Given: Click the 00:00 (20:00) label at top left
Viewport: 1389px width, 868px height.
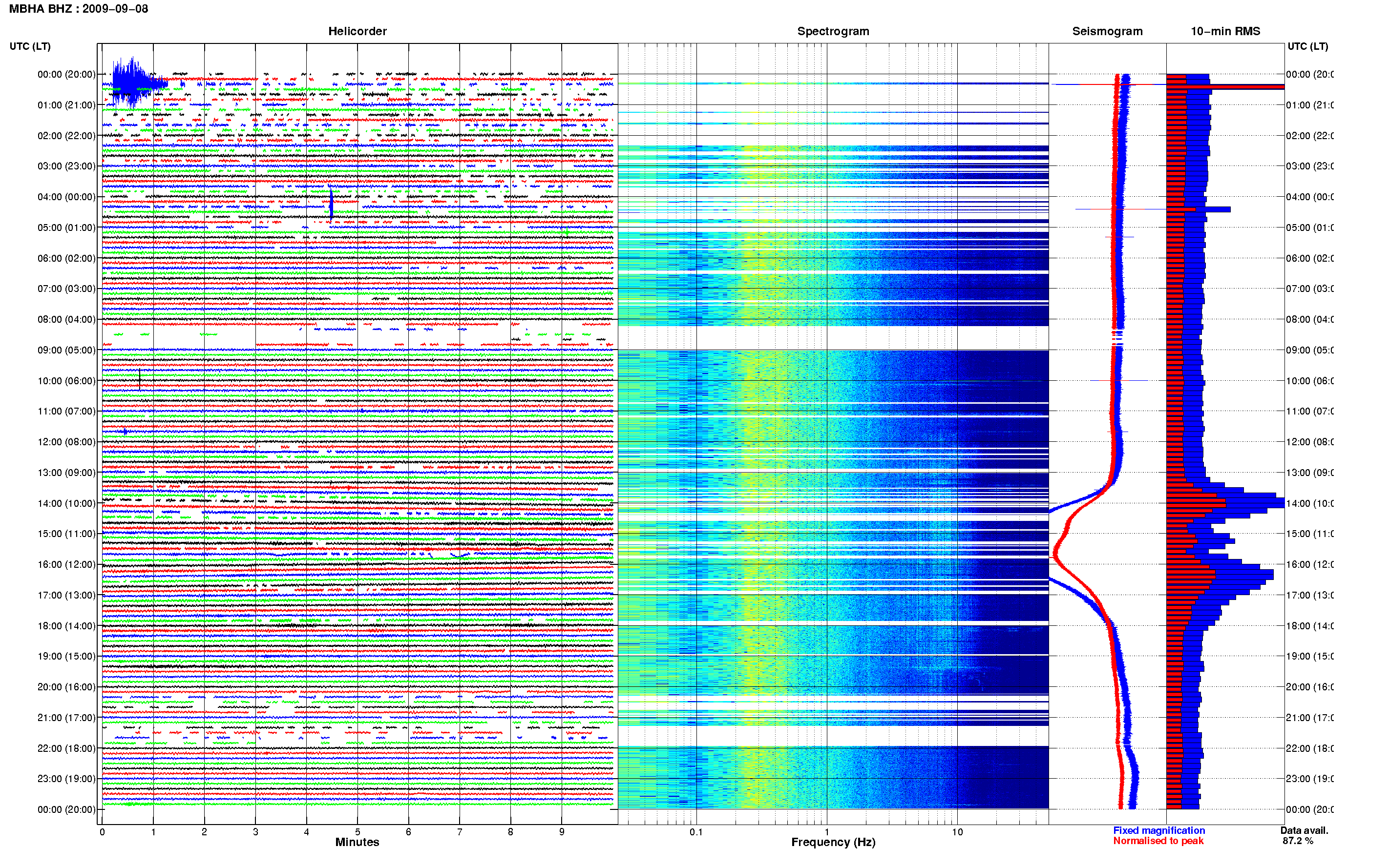Looking at the screenshot, I should point(66,74).
